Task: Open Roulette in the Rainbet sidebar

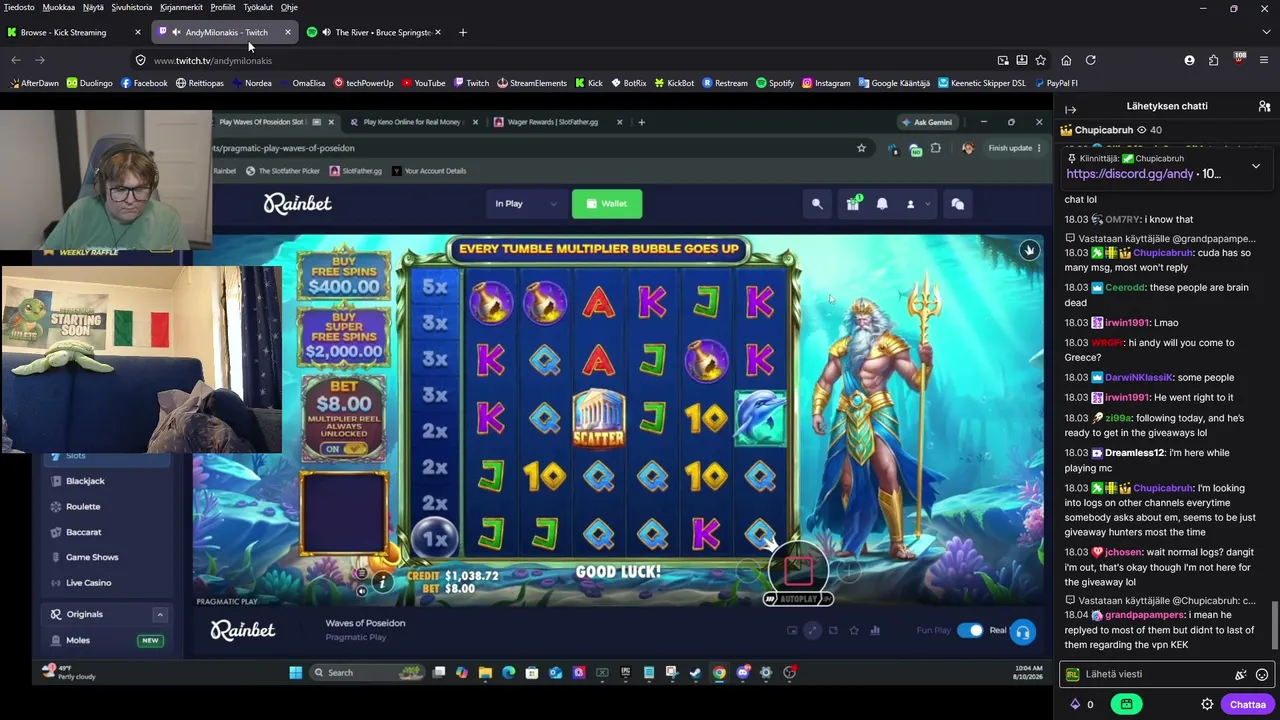Action: 83,507
